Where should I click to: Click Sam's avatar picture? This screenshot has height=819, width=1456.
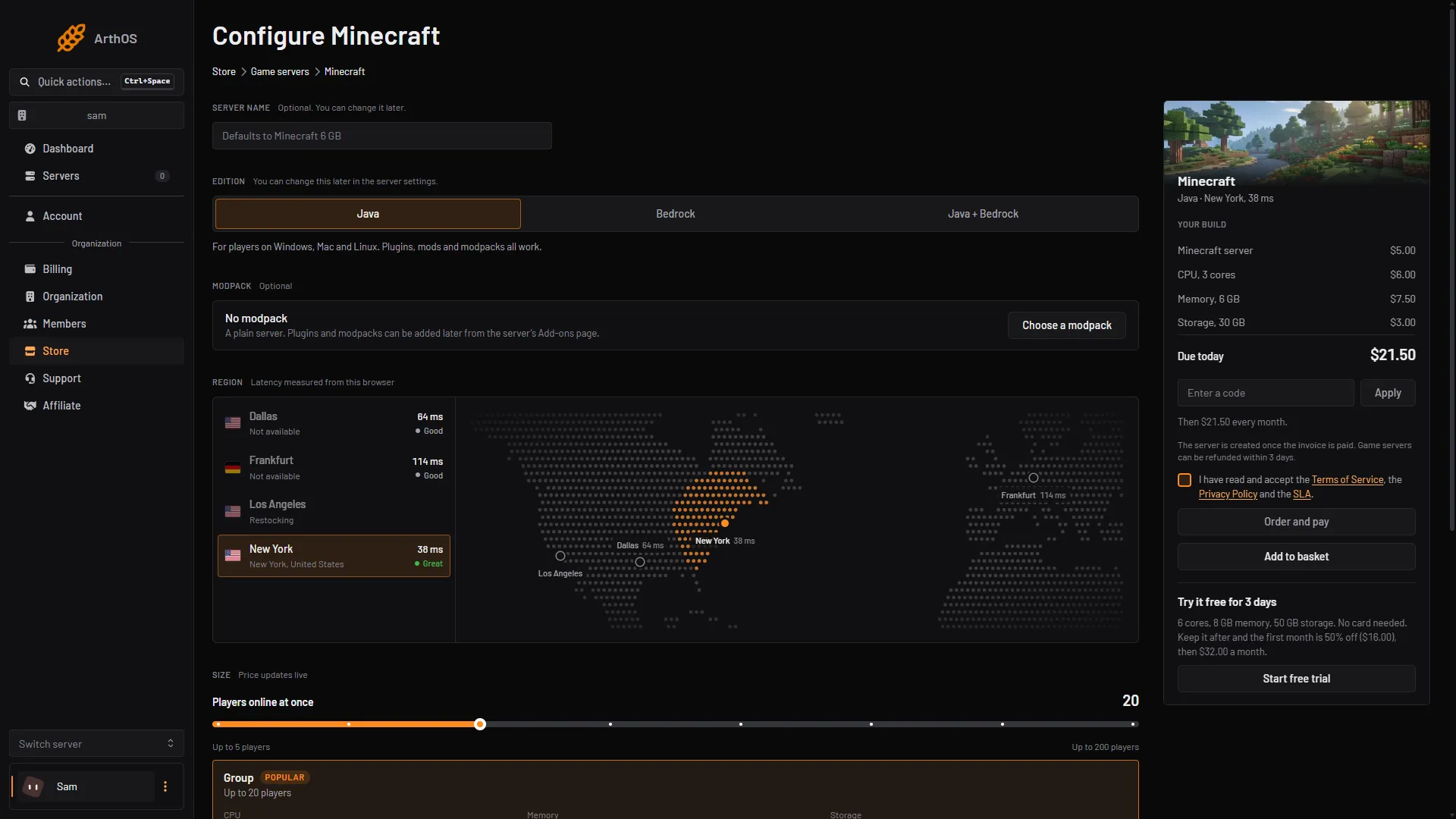(x=33, y=786)
